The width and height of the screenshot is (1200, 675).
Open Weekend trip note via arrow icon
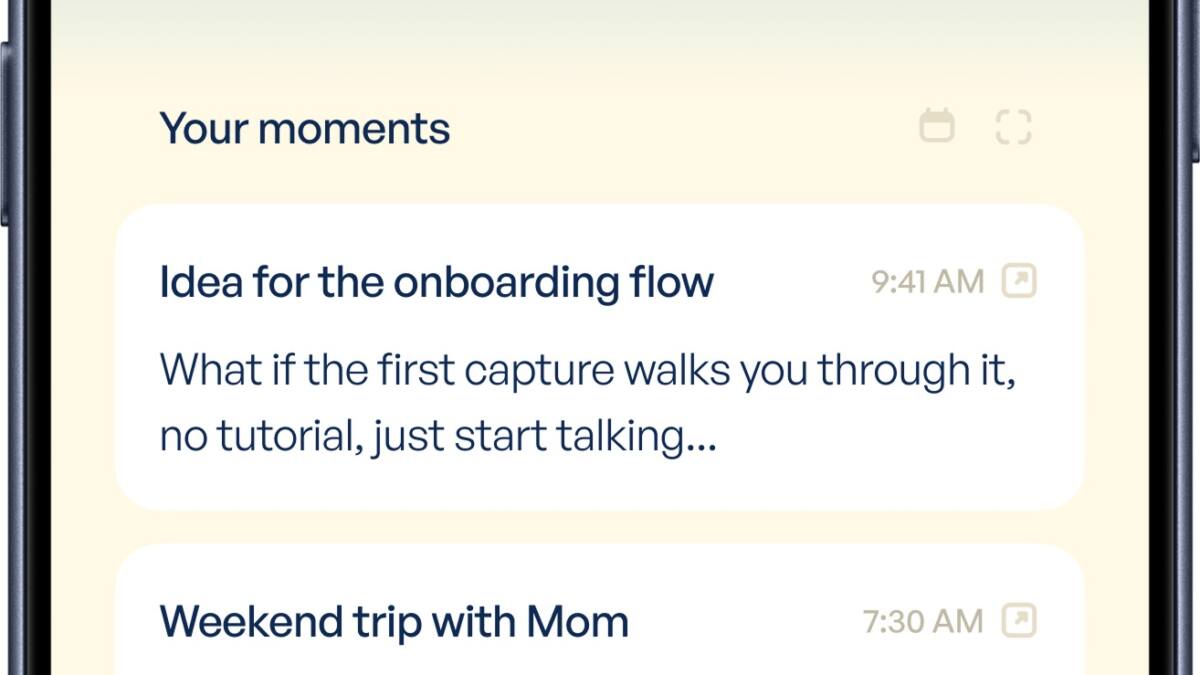point(1019,621)
